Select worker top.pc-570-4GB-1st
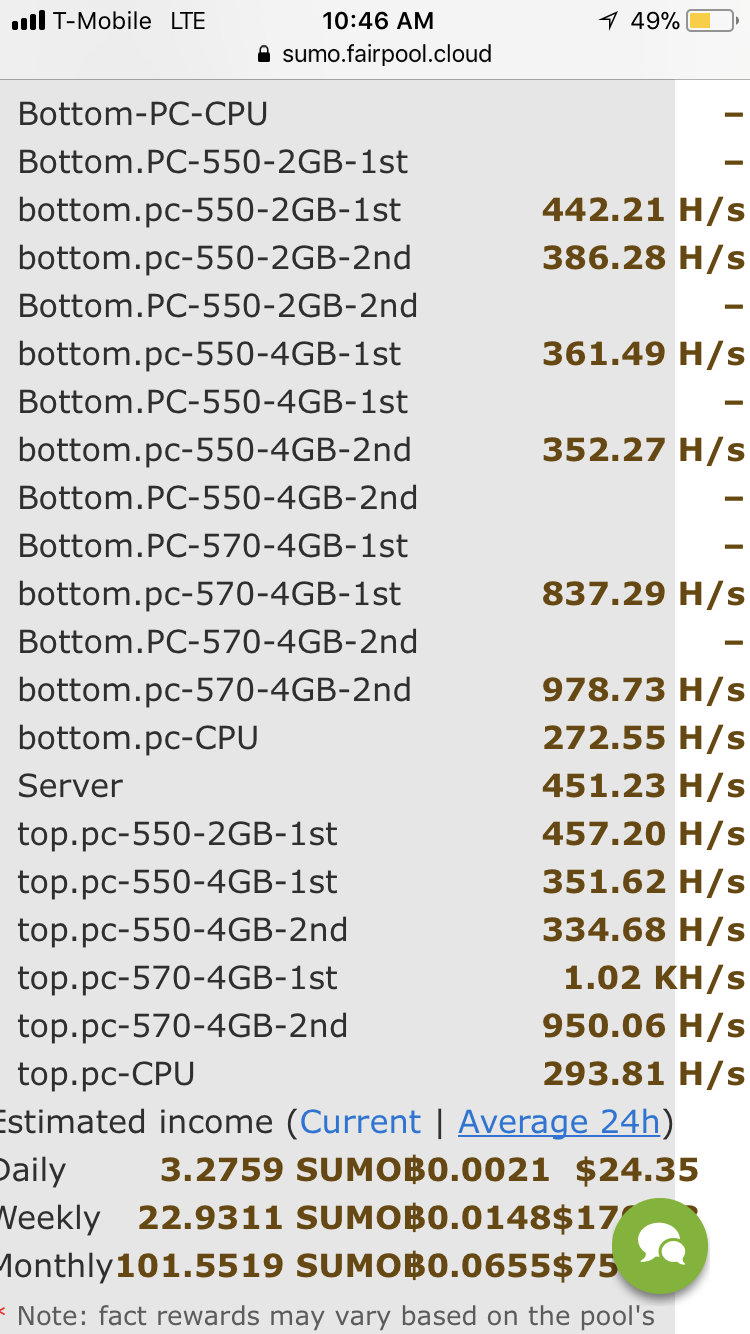 (178, 978)
